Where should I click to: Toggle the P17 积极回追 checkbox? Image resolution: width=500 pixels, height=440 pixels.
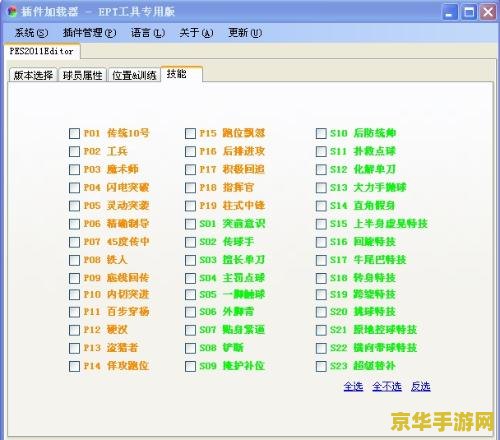click(190, 169)
